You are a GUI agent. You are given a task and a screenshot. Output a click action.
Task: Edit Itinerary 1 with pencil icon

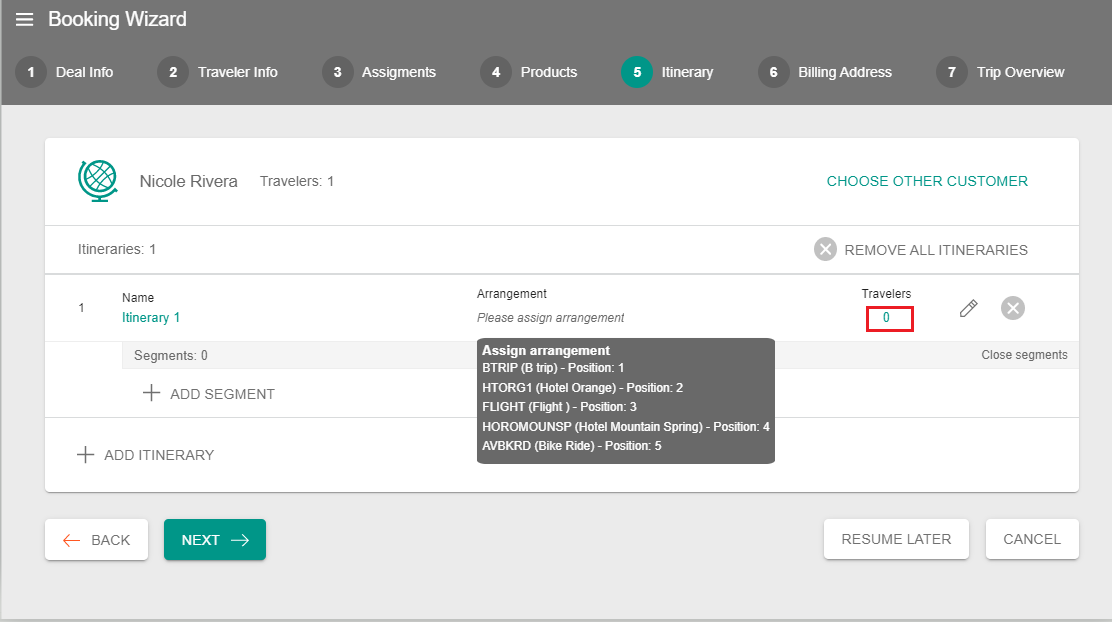point(968,308)
